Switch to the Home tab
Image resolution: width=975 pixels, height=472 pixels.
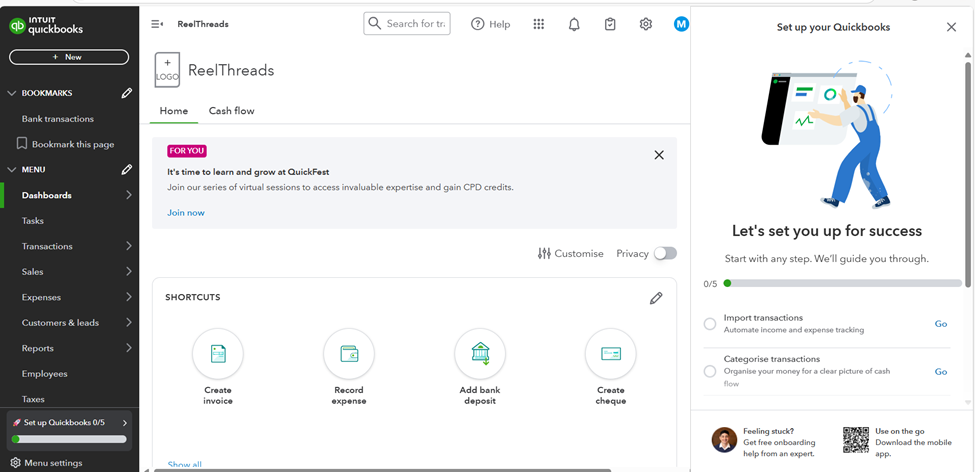coord(173,111)
